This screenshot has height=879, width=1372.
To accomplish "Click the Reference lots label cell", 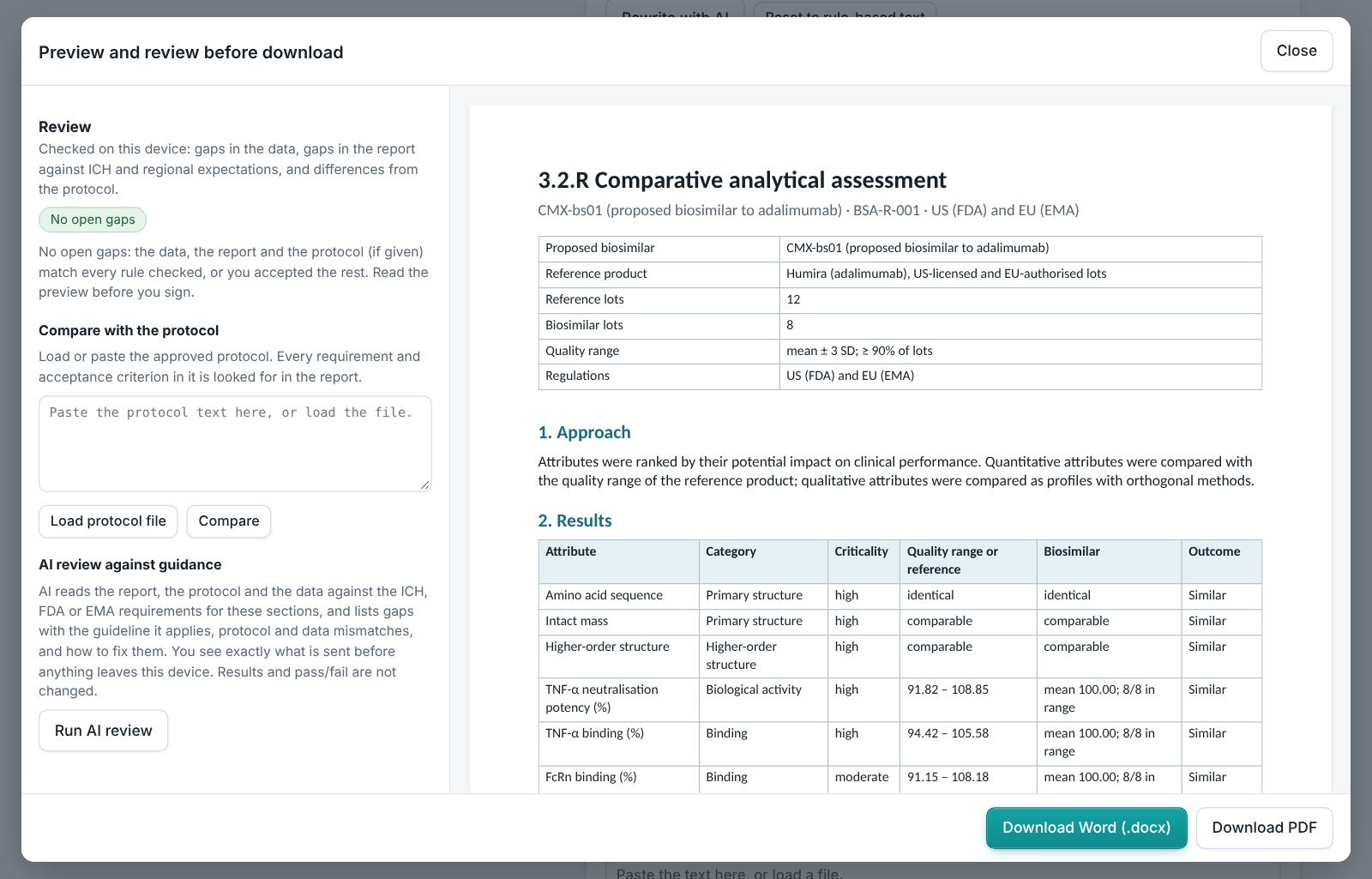I will coord(659,300).
